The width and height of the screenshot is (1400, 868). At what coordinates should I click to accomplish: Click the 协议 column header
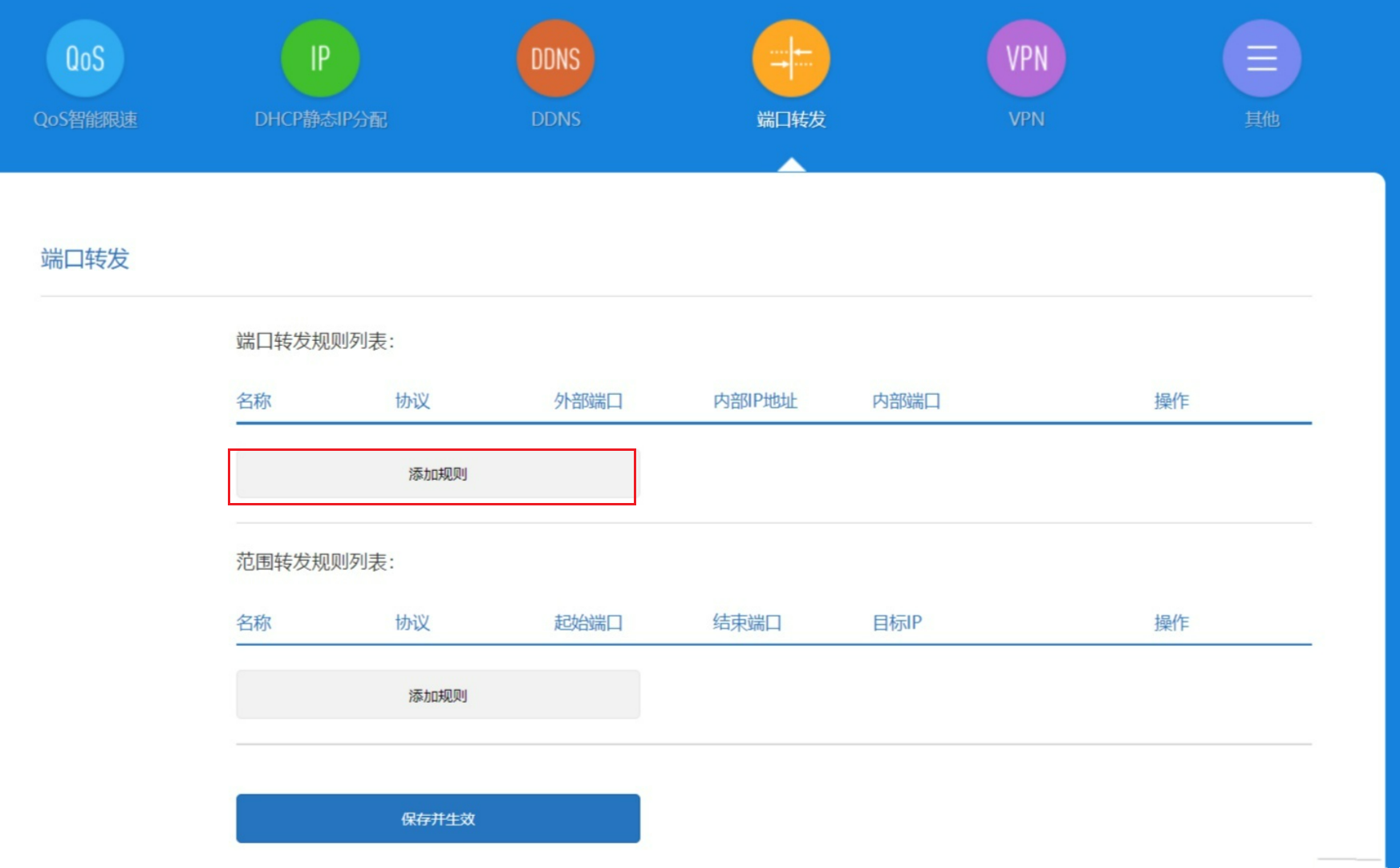412,401
